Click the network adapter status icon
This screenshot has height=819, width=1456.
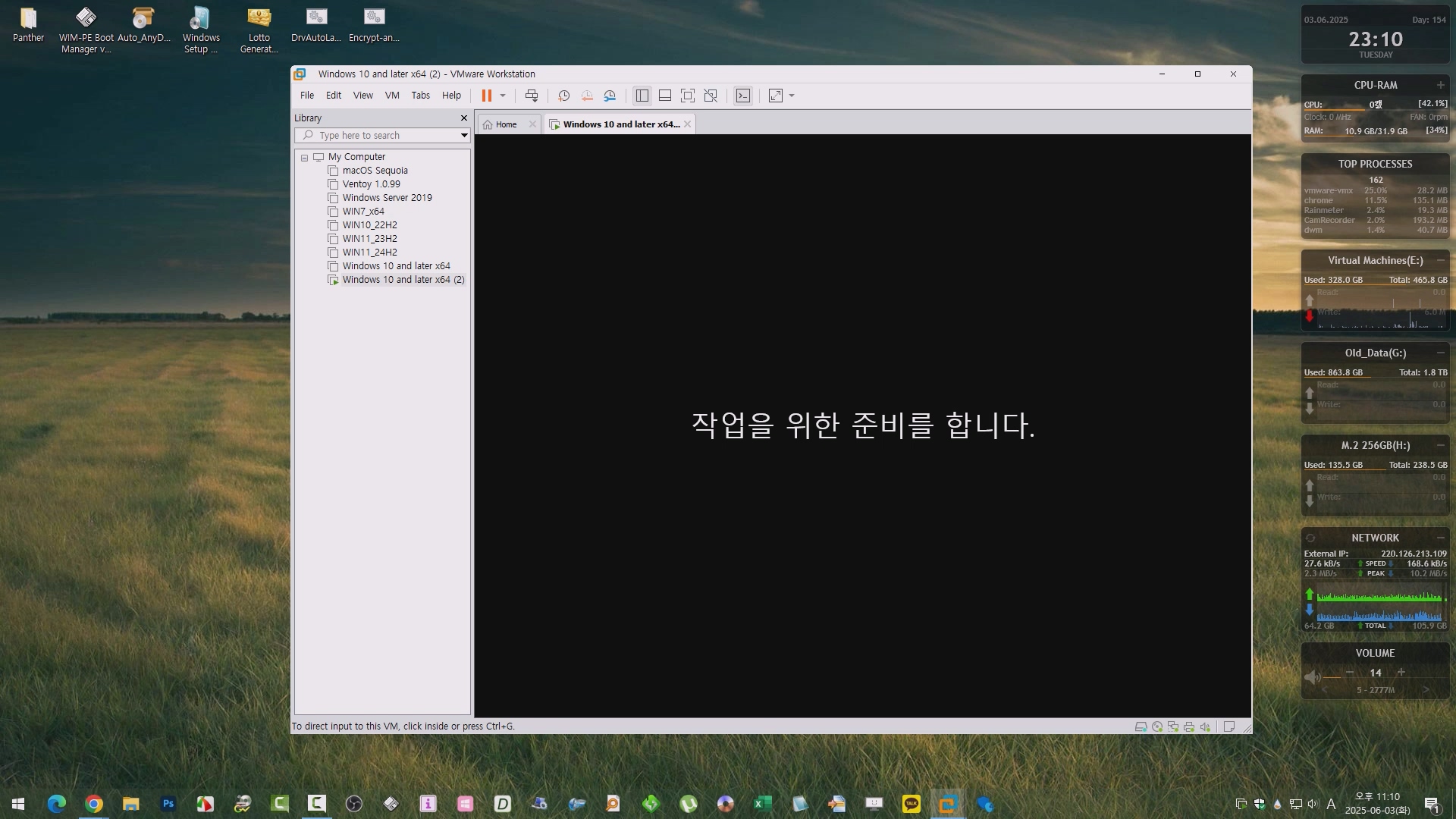[1173, 726]
